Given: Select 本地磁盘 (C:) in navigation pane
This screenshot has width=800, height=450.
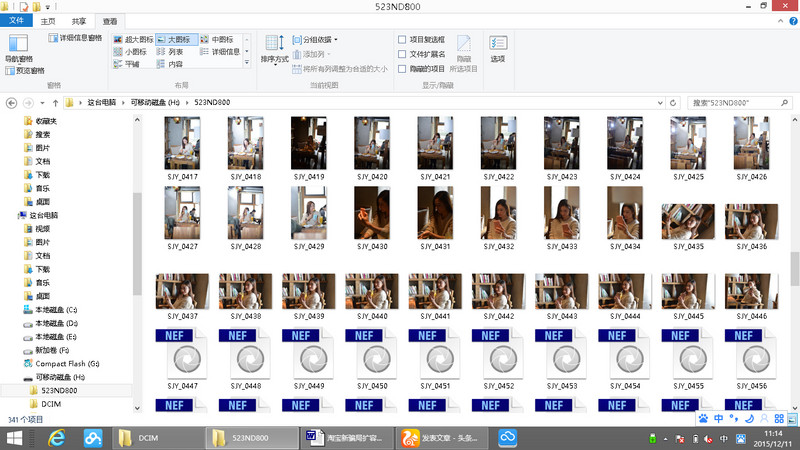Looking at the screenshot, I should click(56, 310).
